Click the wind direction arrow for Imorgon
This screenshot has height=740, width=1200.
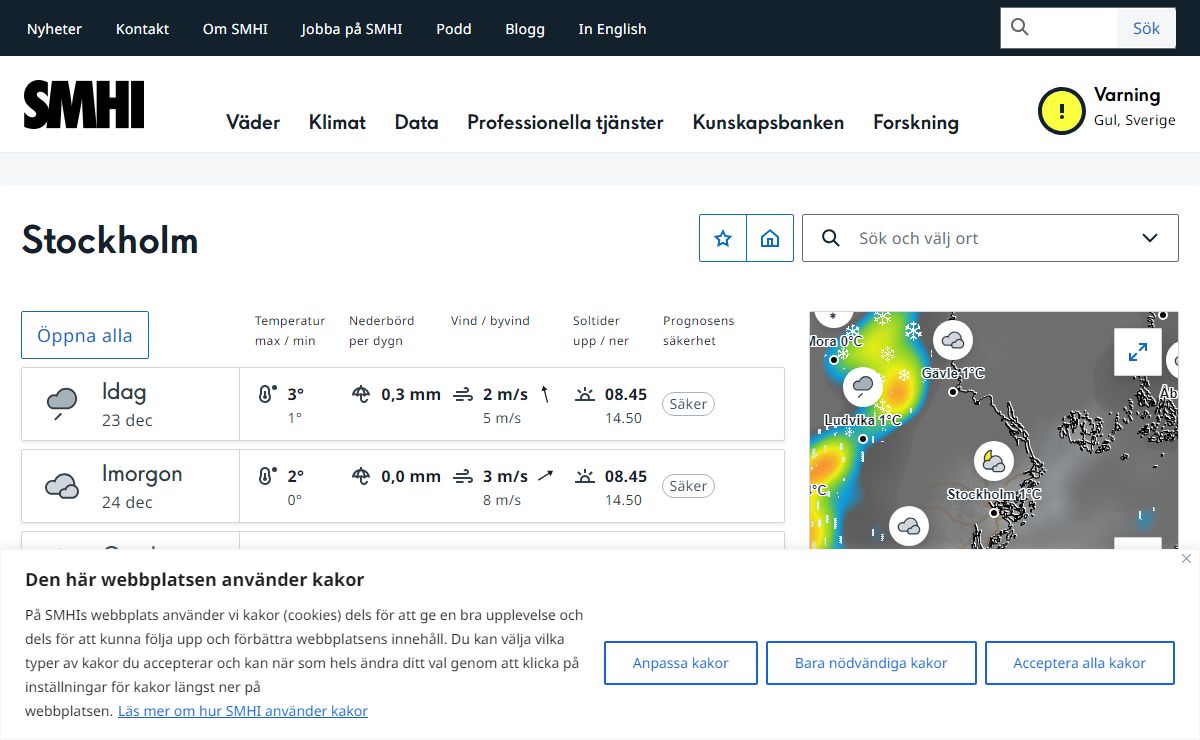tap(545, 476)
